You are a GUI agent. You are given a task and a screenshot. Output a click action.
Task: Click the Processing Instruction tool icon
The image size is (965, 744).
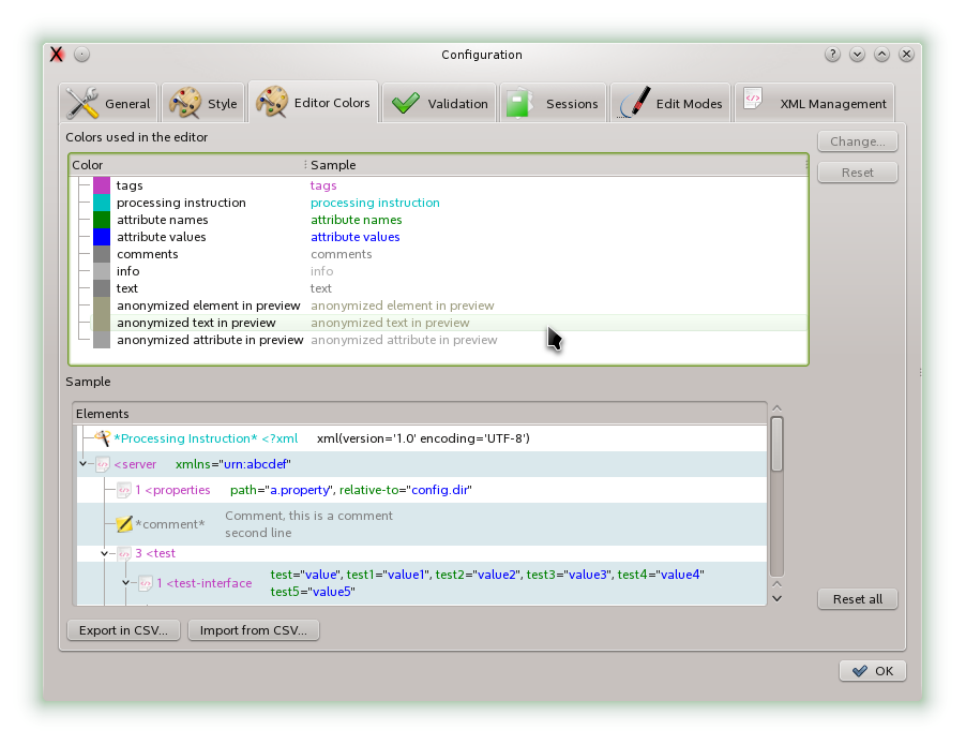pos(102,438)
